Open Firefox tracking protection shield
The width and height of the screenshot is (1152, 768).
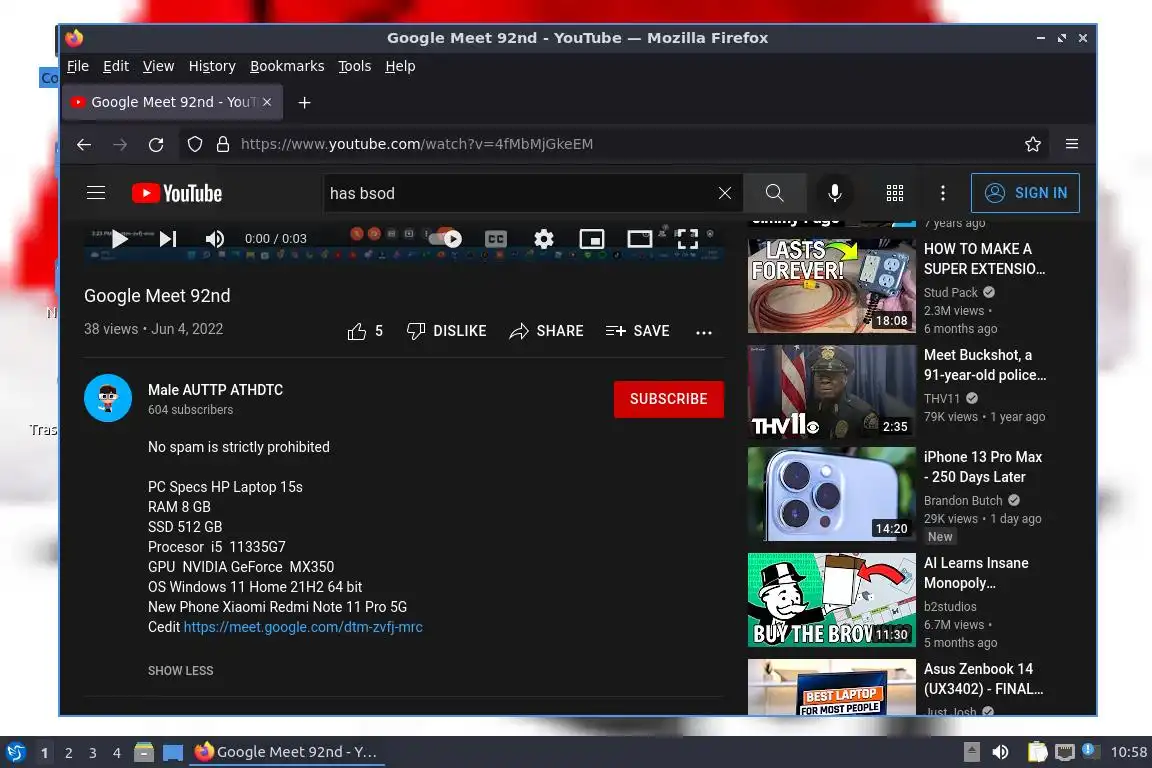click(195, 144)
